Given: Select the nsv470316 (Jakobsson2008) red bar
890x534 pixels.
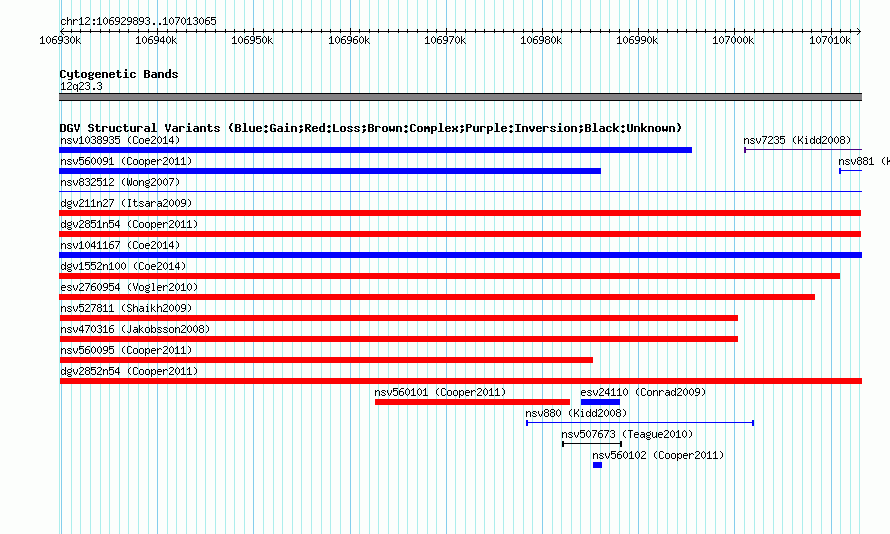Looking at the screenshot, I should pyautogui.click(x=398, y=339).
